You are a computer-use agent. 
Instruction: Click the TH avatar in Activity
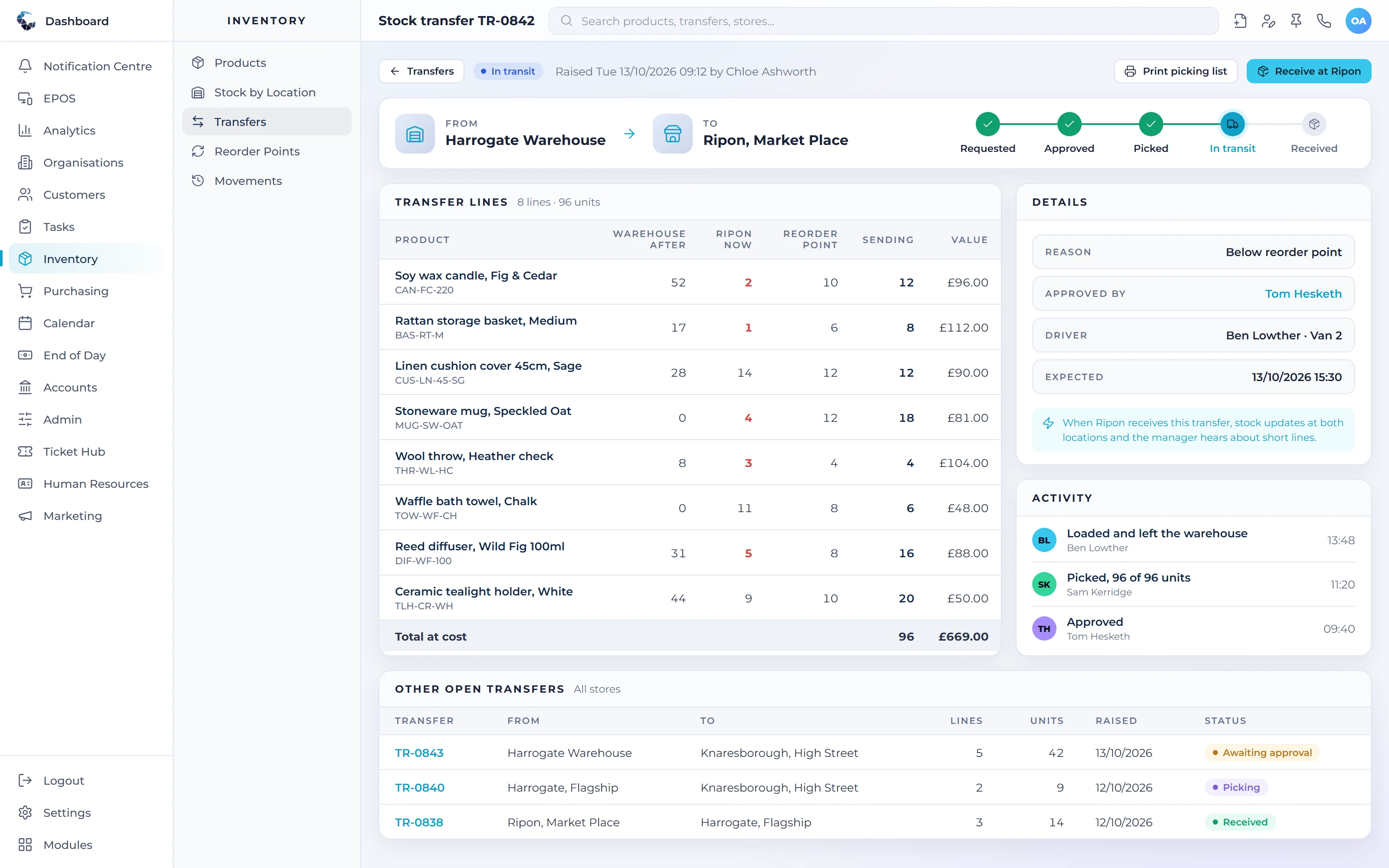coord(1044,628)
